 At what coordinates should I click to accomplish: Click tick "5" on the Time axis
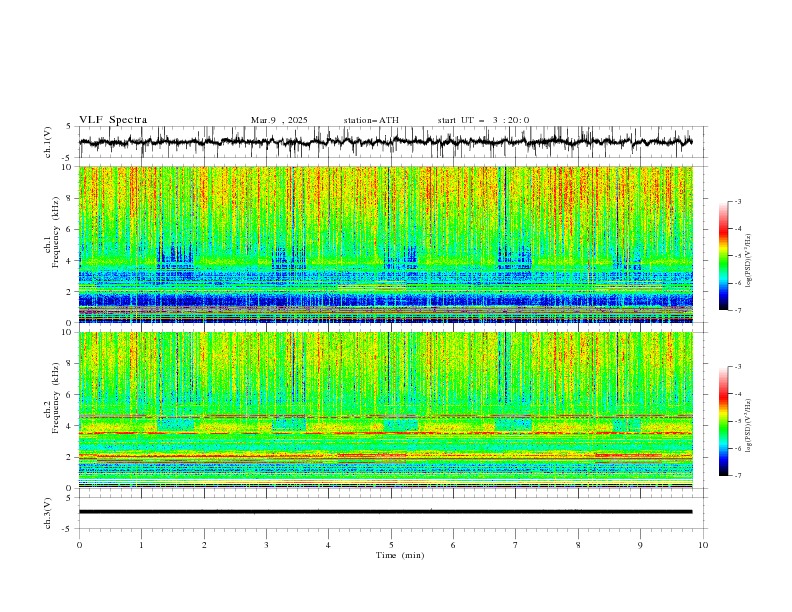(391, 545)
